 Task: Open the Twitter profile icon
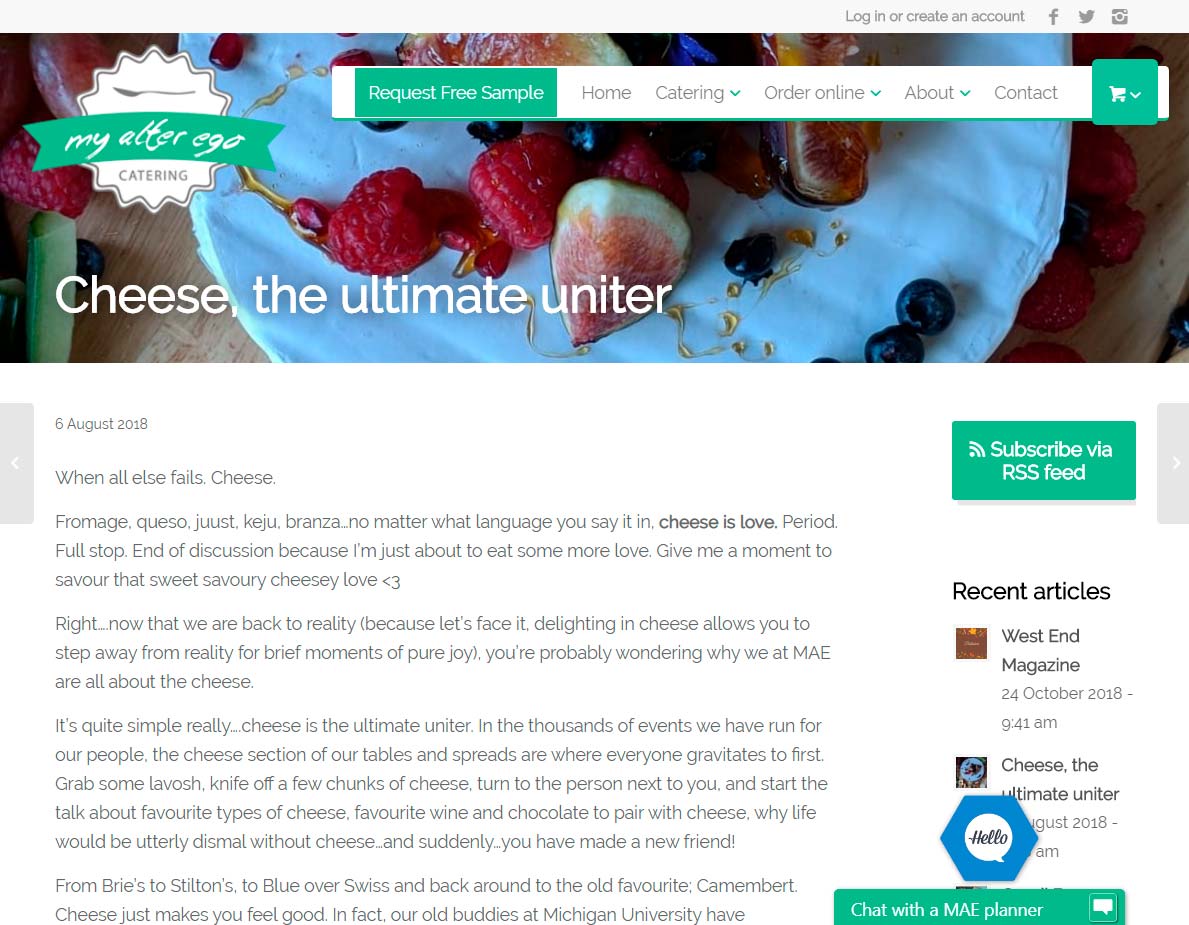(x=1087, y=17)
